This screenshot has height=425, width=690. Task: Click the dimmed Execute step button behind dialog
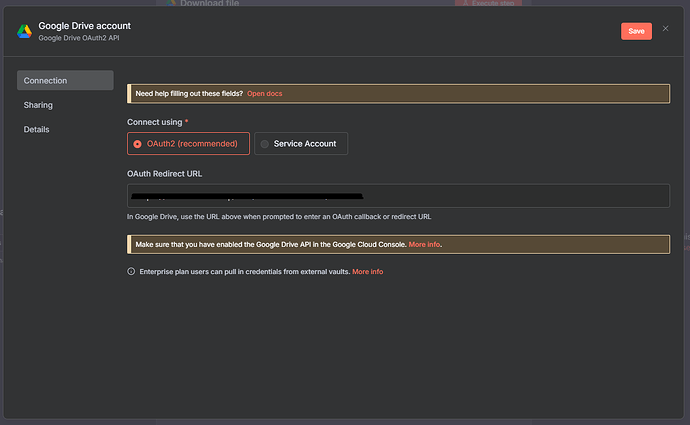click(487, 3)
